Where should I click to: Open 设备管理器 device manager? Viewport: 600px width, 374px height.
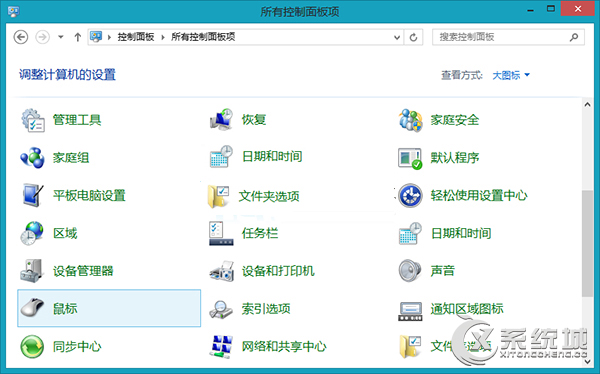[67, 271]
